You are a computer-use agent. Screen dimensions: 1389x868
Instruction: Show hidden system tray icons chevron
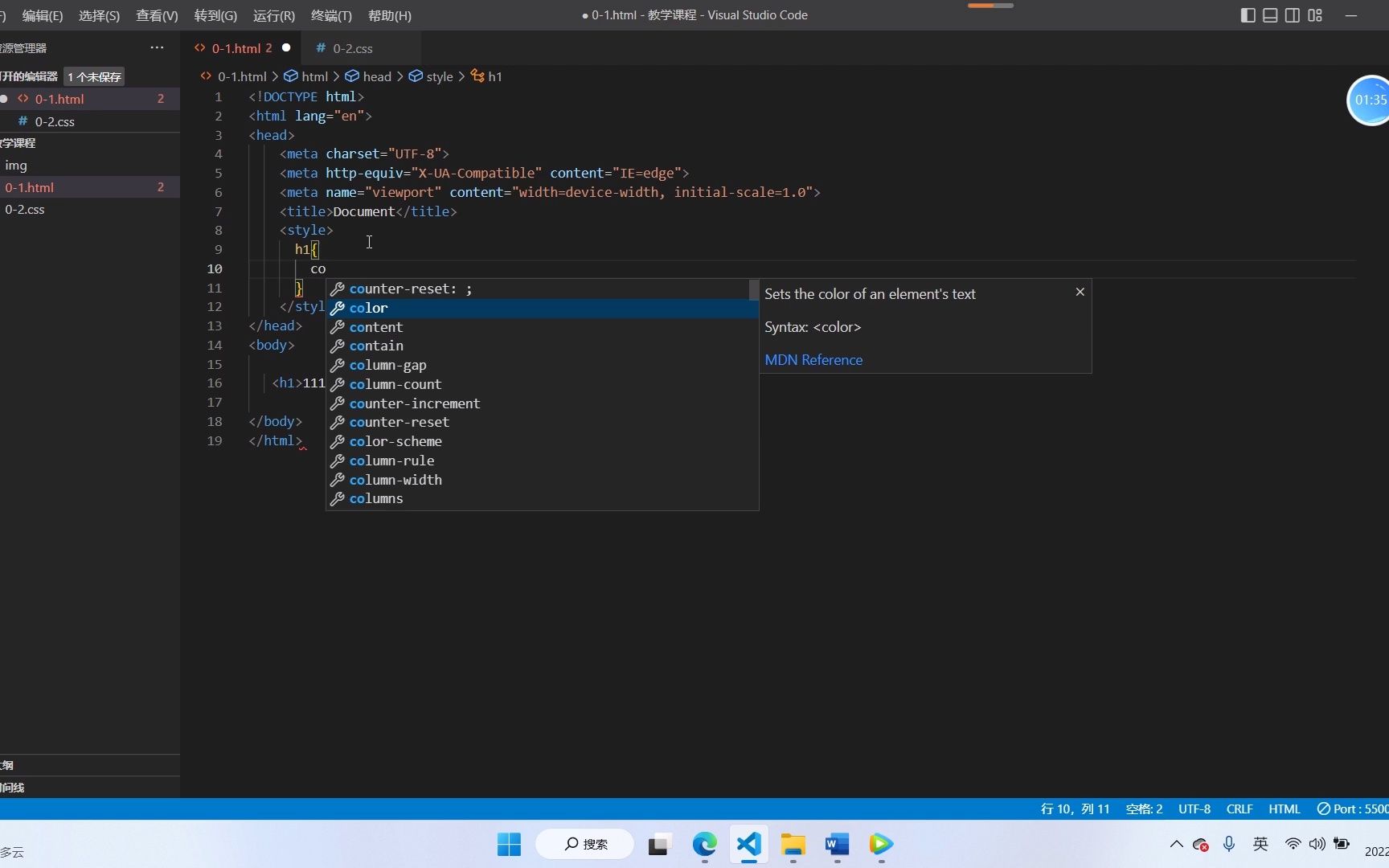coord(1176,844)
